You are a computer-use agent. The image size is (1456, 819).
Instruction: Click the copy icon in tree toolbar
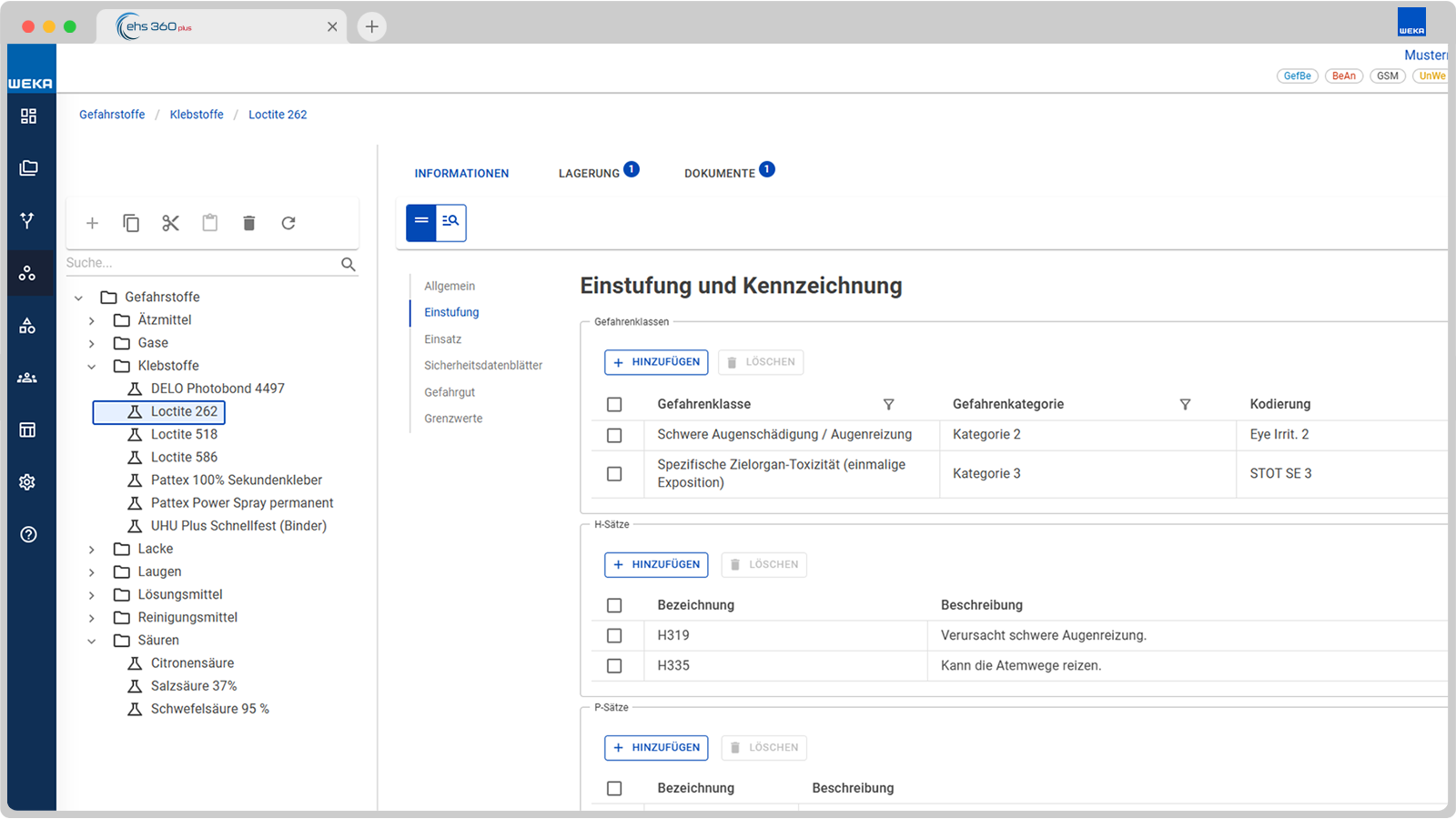click(x=131, y=223)
